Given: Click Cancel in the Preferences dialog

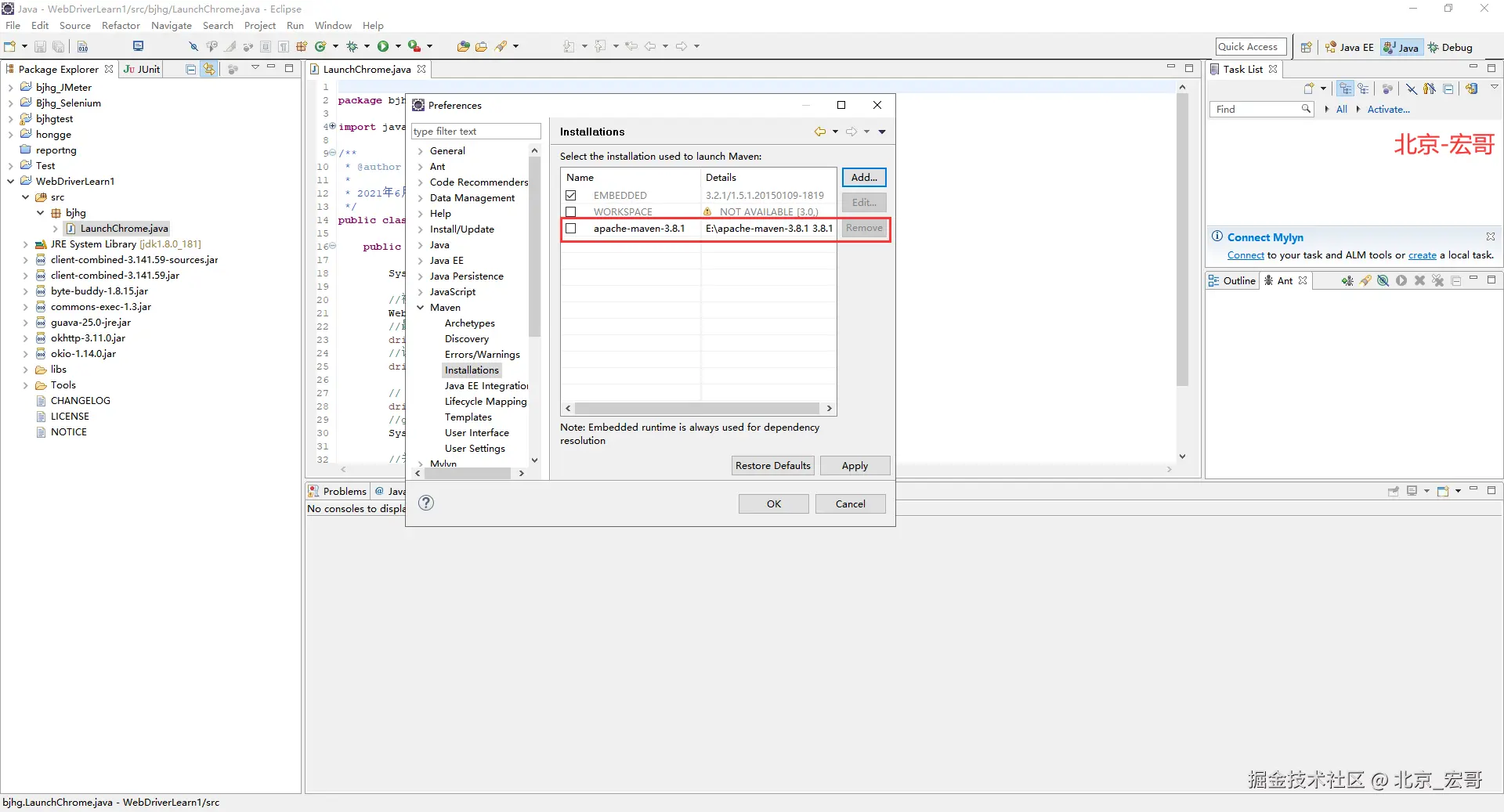Looking at the screenshot, I should click(x=851, y=504).
